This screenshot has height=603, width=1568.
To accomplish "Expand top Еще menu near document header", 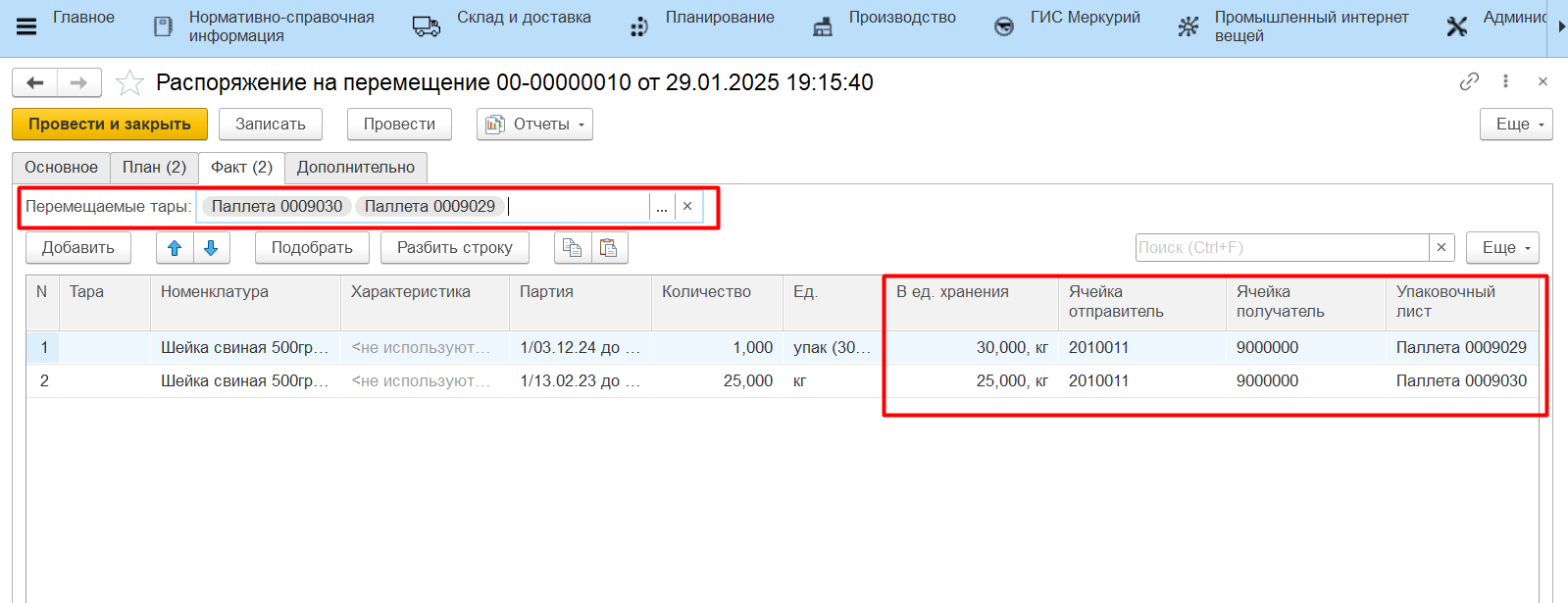I will (1515, 125).
